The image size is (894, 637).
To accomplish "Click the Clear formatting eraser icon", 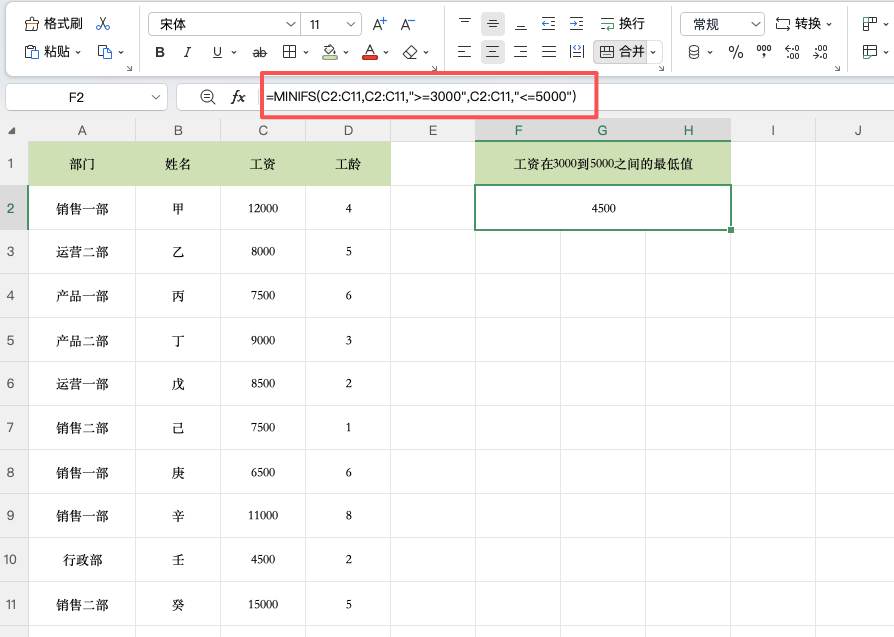I will [410, 52].
